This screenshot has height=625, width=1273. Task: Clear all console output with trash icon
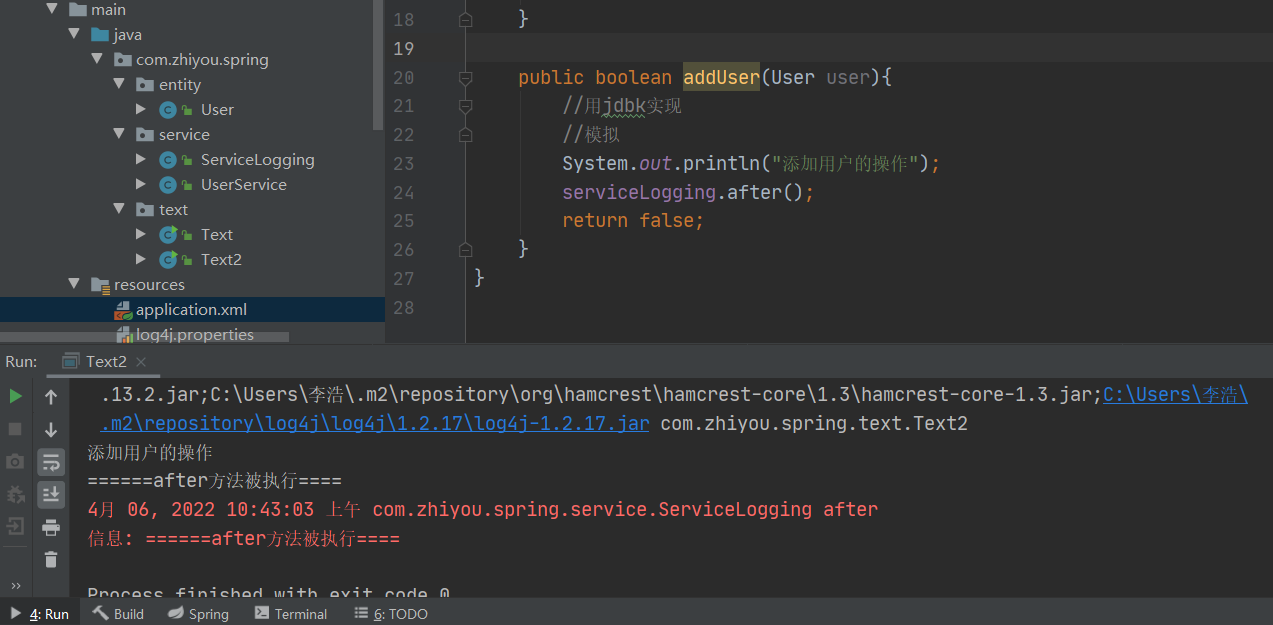51,559
